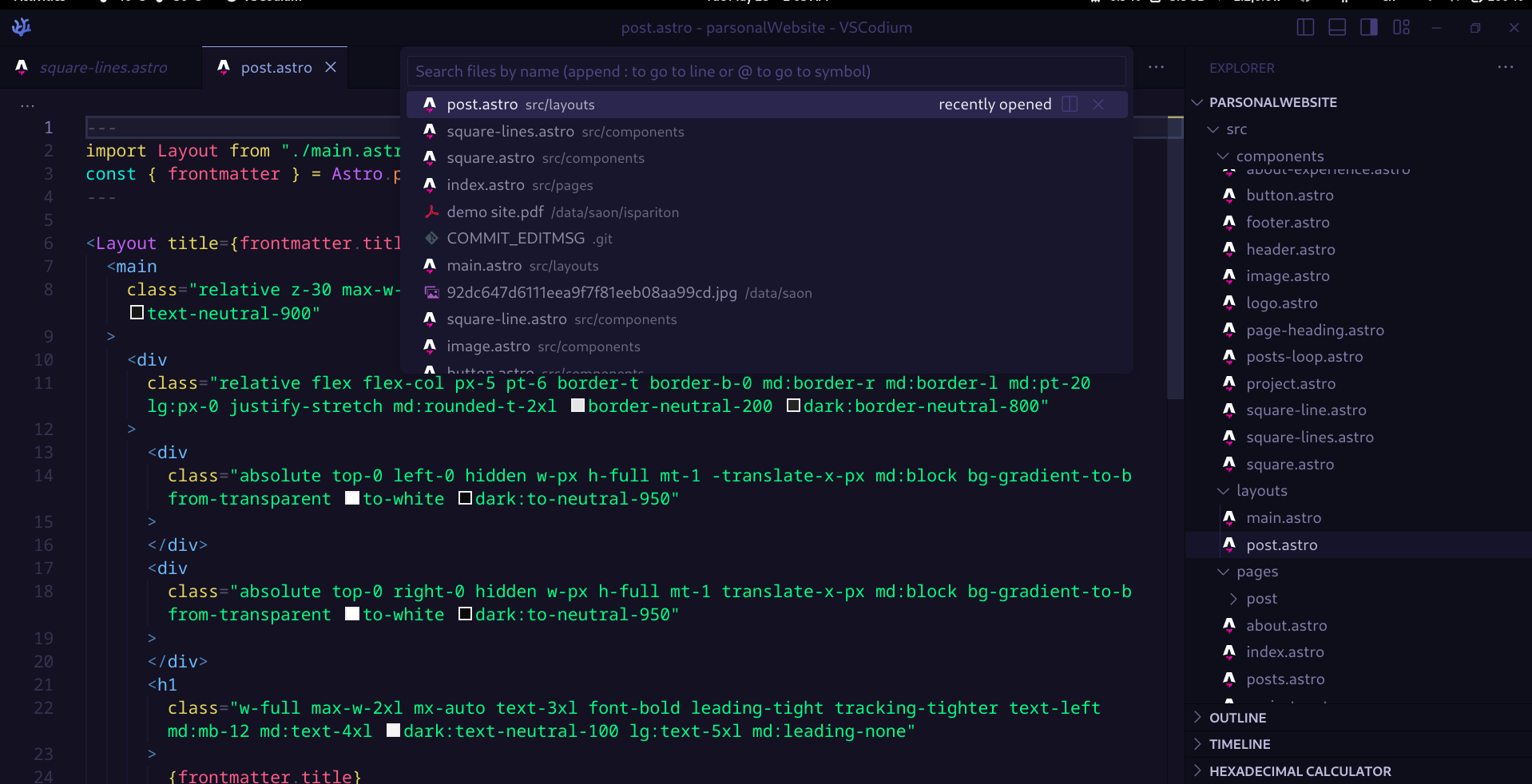
Task: Toggle the primary side bar visibility
Action: [x=1304, y=26]
